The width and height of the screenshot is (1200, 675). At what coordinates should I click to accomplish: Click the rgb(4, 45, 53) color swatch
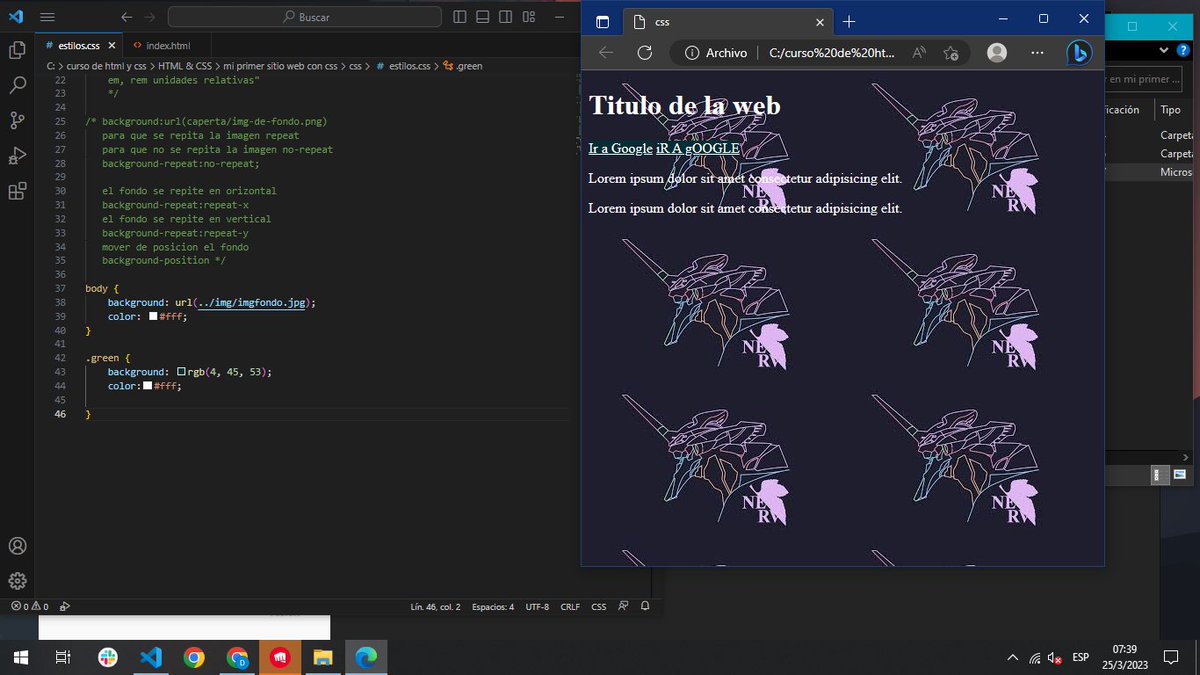181,372
